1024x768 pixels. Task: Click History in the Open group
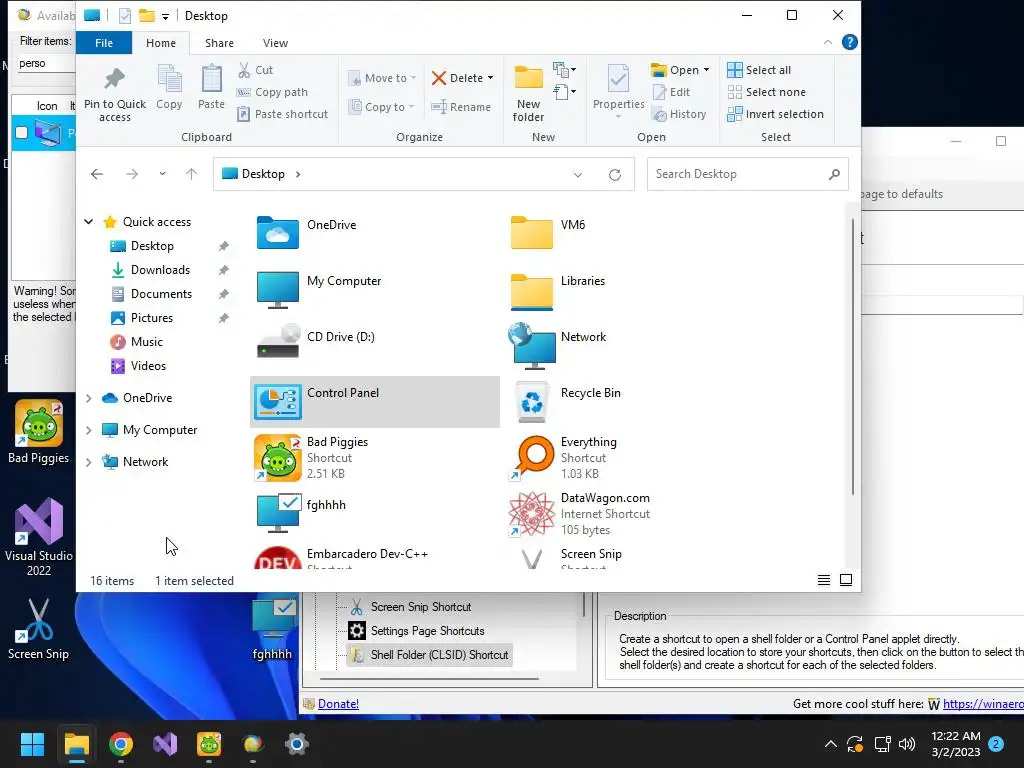pyautogui.click(x=679, y=114)
